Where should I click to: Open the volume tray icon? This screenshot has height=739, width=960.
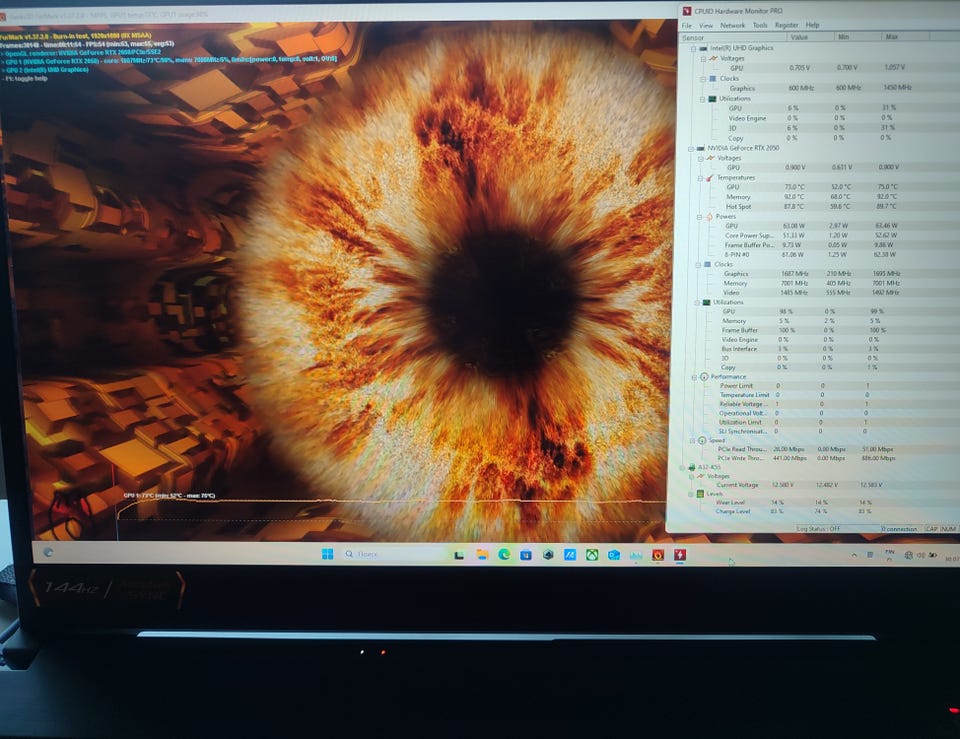[x=920, y=555]
